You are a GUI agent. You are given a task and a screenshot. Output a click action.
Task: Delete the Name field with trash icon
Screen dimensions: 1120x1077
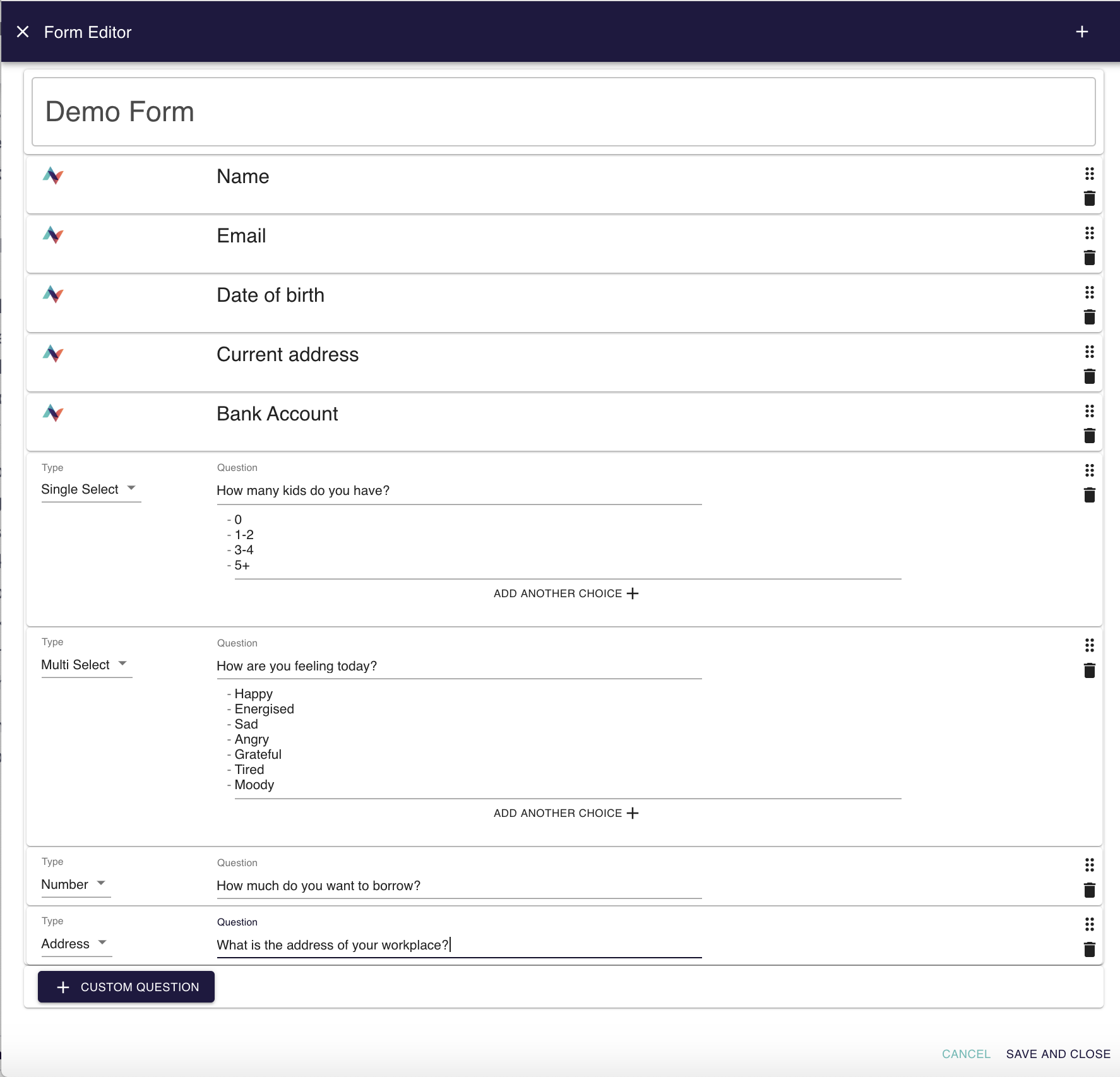pyautogui.click(x=1089, y=199)
